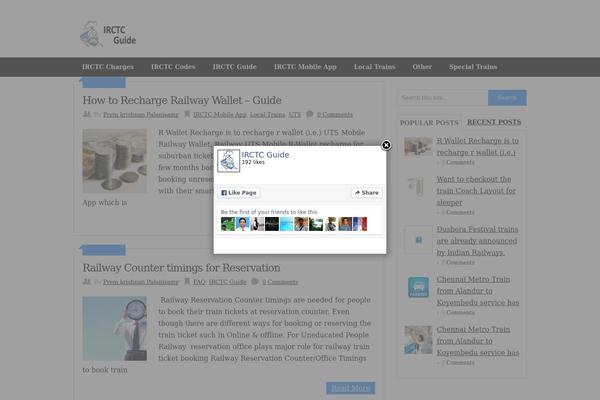Click thumbnail icon beside Dushera Festival post
The height and width of the screenshot is (400, 600).
coord(418,240)
